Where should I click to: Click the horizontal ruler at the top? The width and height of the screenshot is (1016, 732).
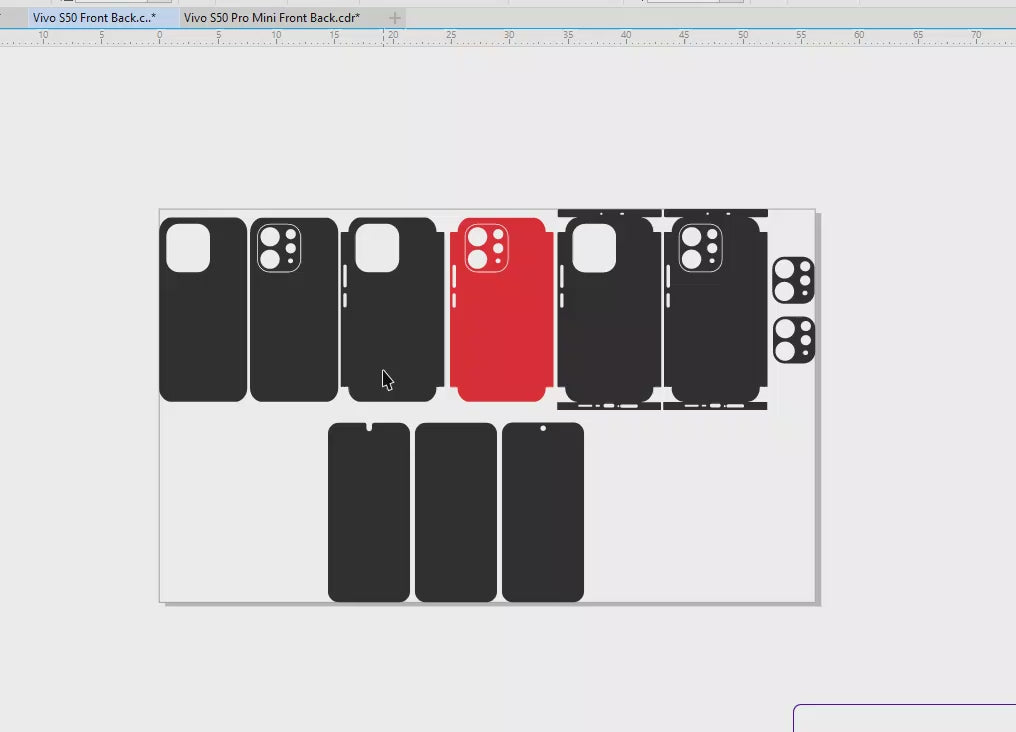click(x=500, y=37)
